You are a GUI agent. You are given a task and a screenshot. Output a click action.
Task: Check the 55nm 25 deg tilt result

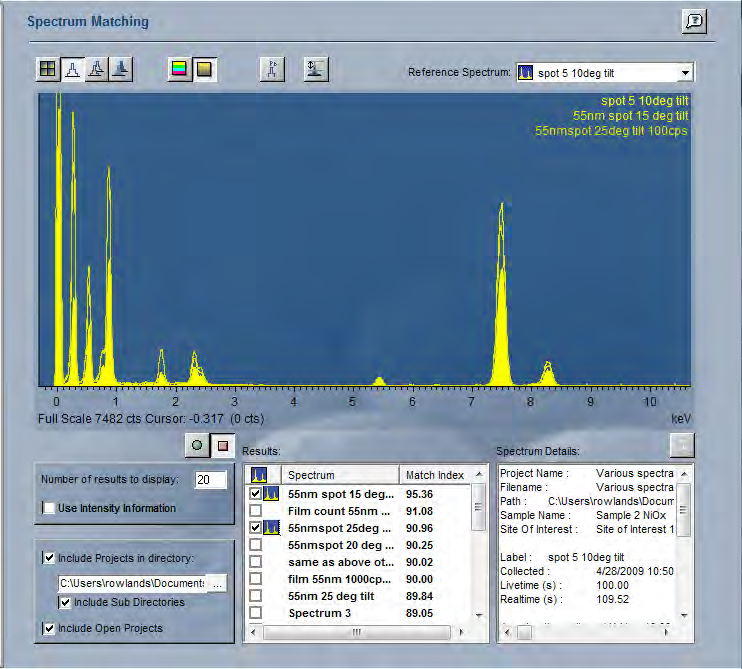pyautogui.click(x=256, y=596)
